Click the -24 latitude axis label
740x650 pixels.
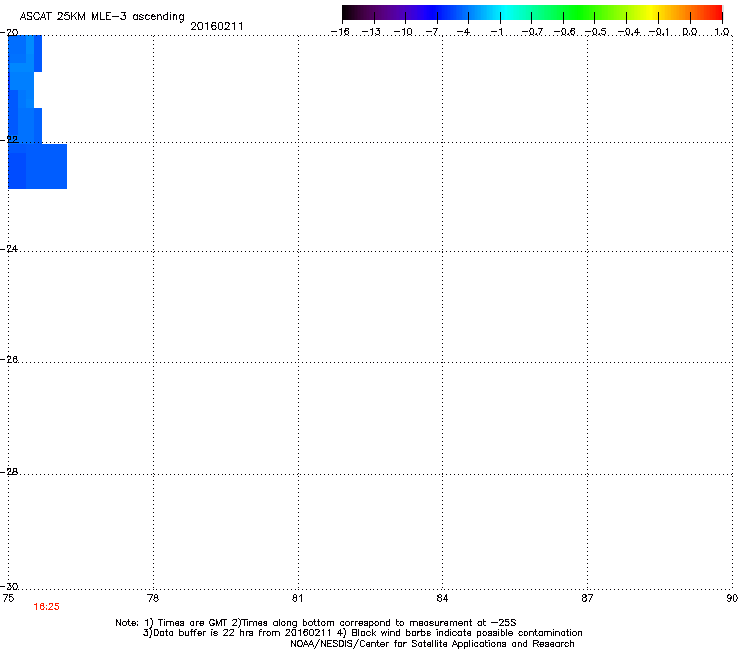click(10, 249)
